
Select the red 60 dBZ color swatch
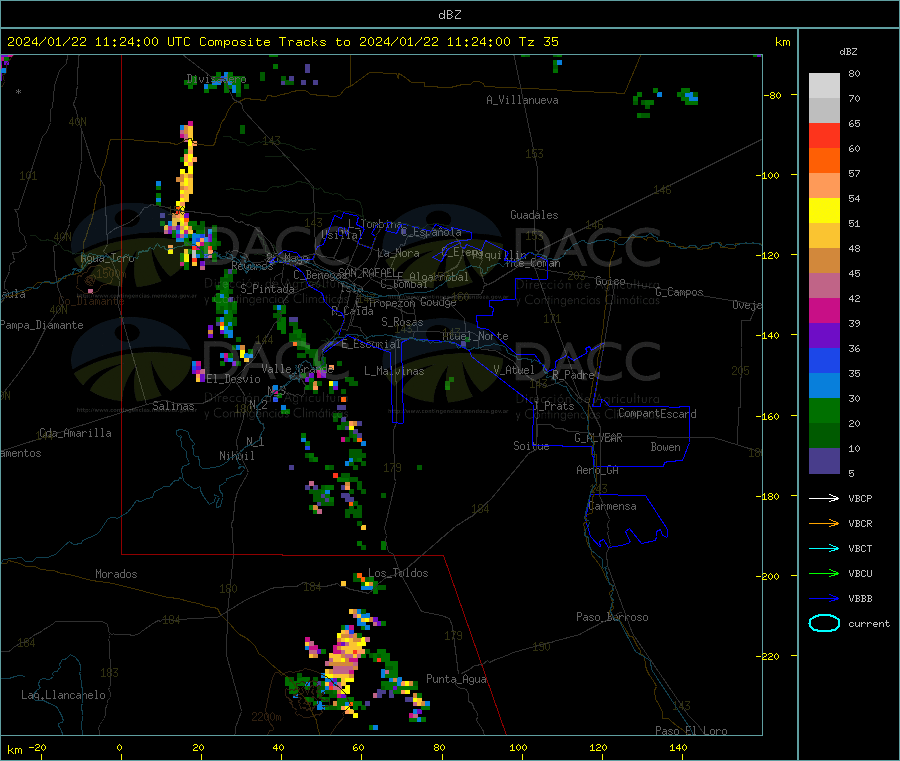point(824,135)
